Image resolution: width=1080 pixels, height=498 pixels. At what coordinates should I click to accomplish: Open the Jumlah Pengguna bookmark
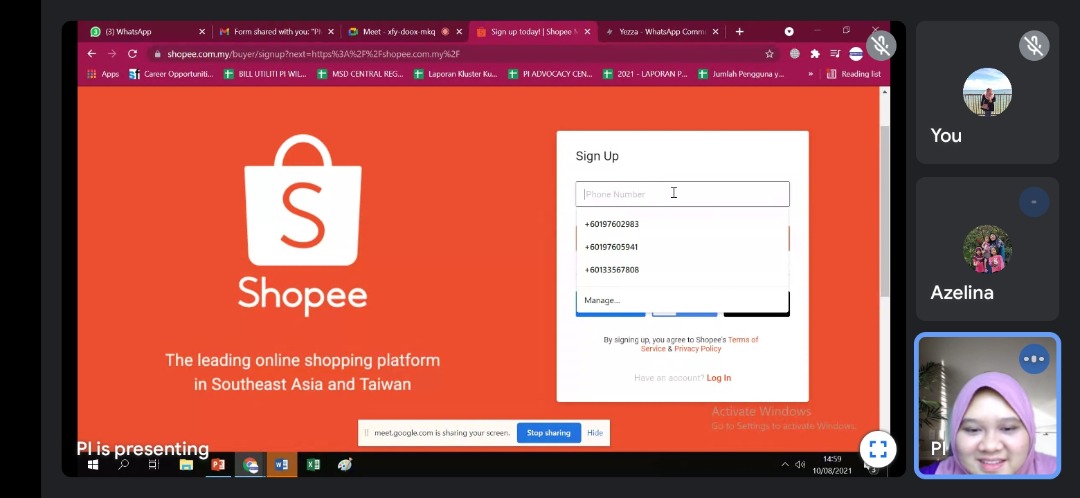pos(741,74)
